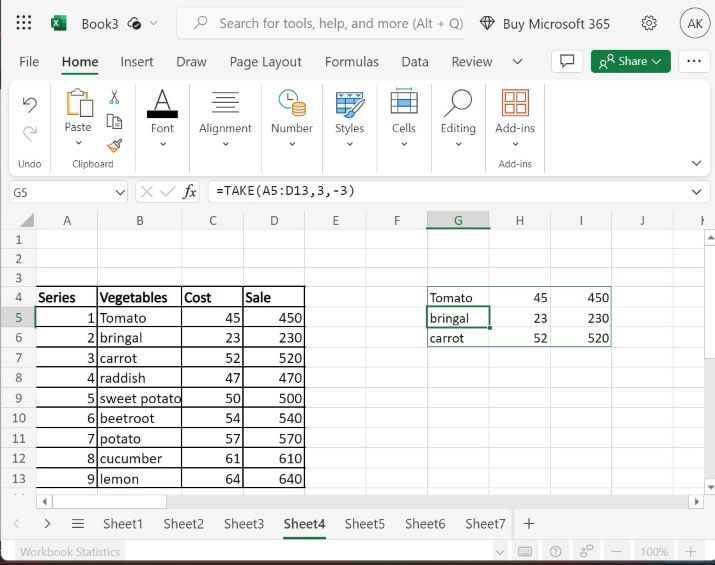Screen dimensions: 715x565
Task: Activate the Format Painter brush
Action: tap(114, 146)
